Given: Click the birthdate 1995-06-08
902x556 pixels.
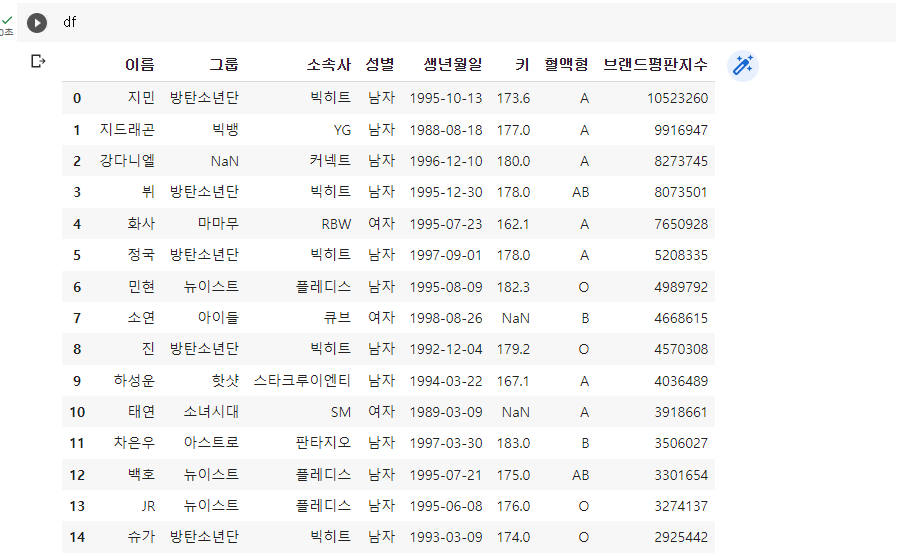Looking at the screenshot, I should coord(446,507).
